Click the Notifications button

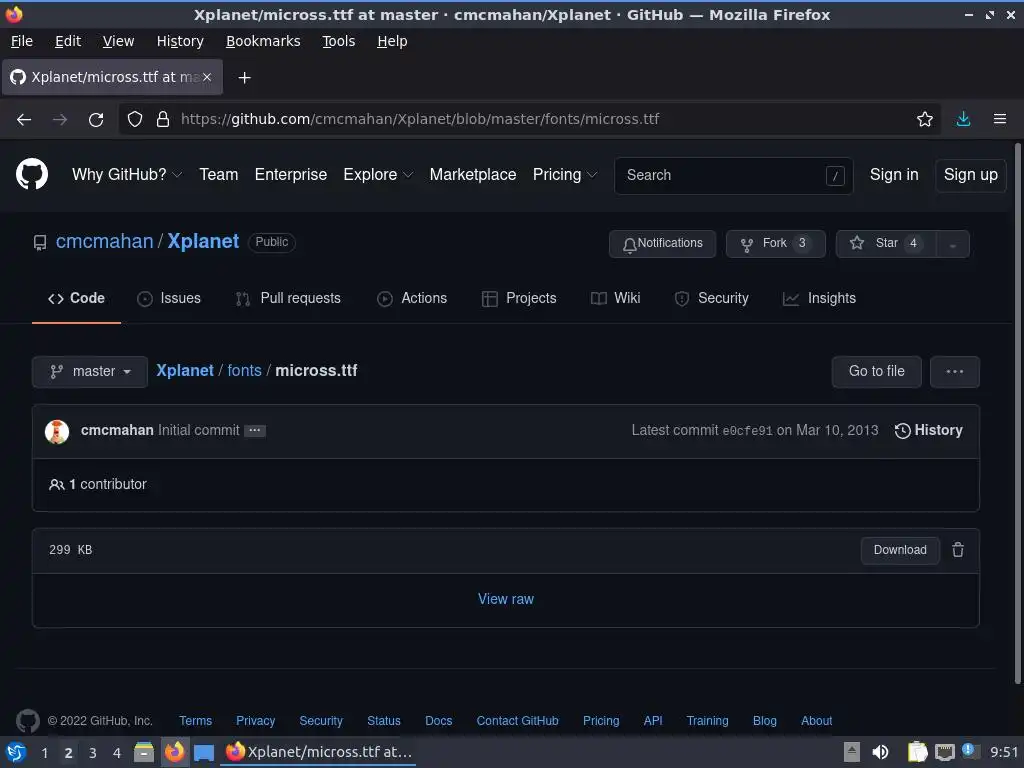tap(662, 244)
